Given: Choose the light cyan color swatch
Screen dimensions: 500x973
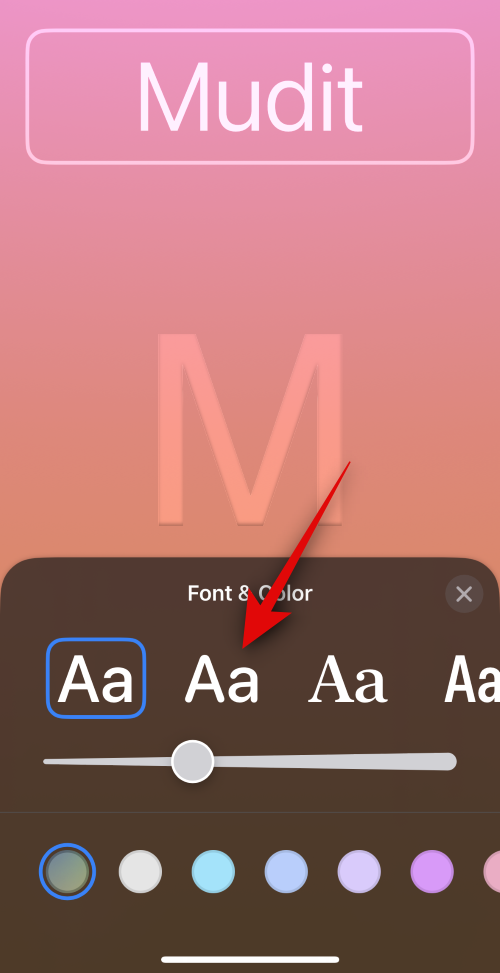Looking at the screenshot, I should [x=213, y=871].
